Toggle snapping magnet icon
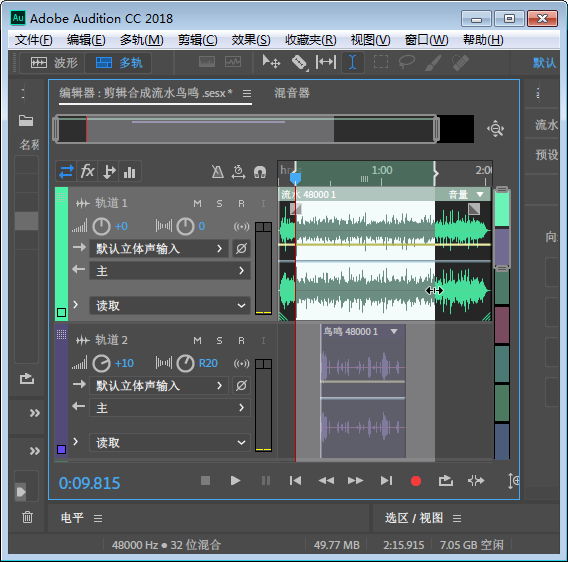This screenshot has width=568, height=562. click(260, 172)
